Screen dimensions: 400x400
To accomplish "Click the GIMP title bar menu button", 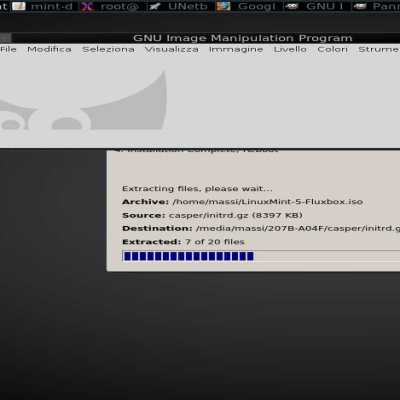I will coord(5,38).
